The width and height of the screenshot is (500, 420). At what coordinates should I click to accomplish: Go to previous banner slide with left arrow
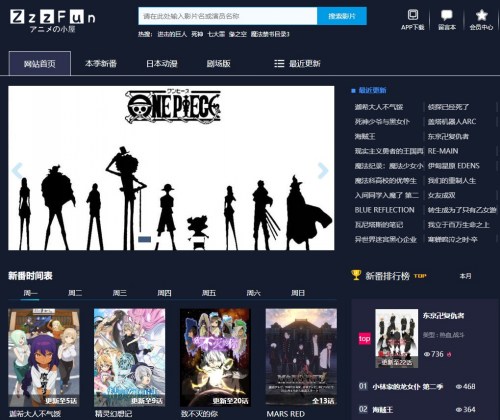tap(17, 170)
